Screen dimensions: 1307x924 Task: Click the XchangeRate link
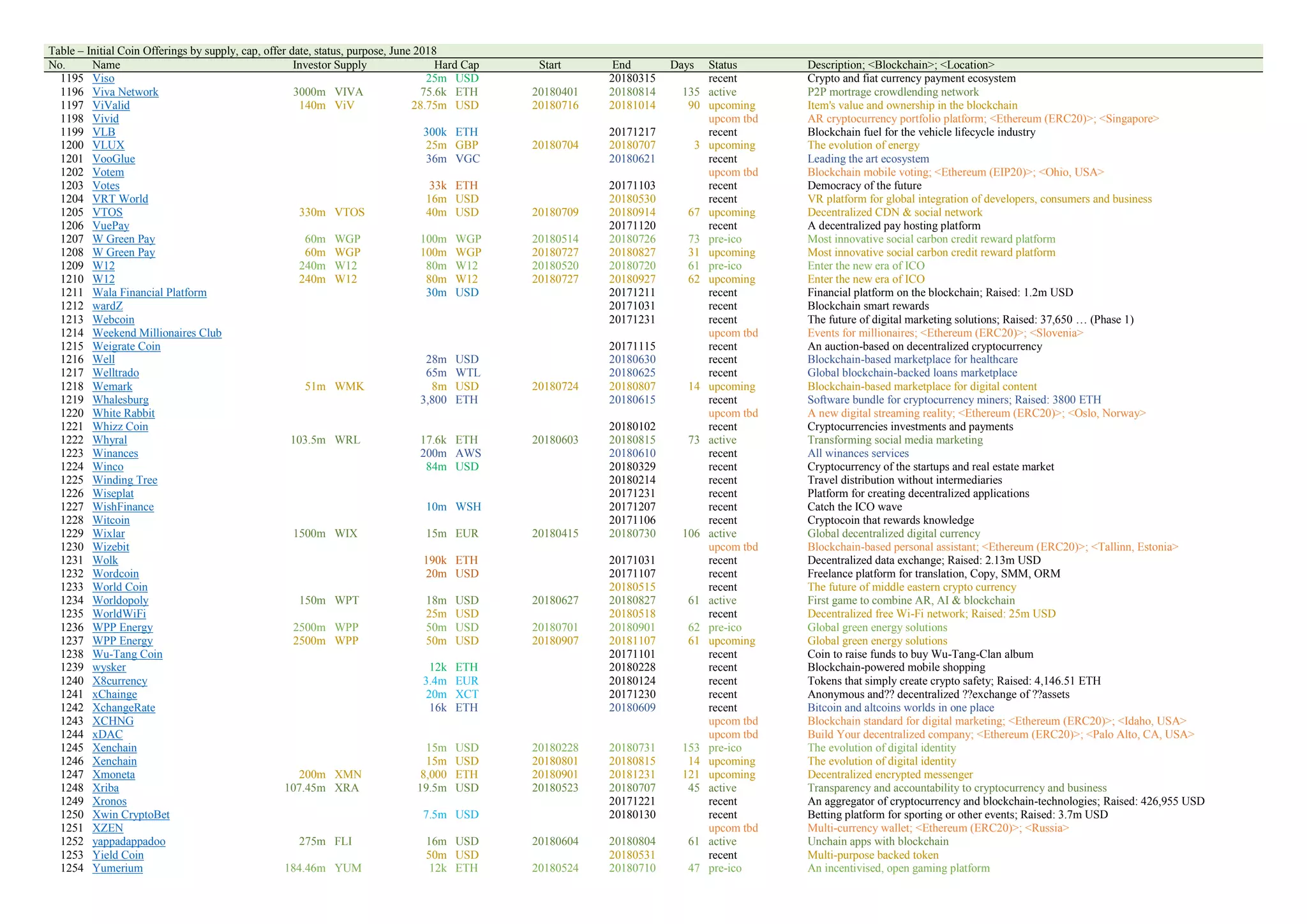[124, 708]
